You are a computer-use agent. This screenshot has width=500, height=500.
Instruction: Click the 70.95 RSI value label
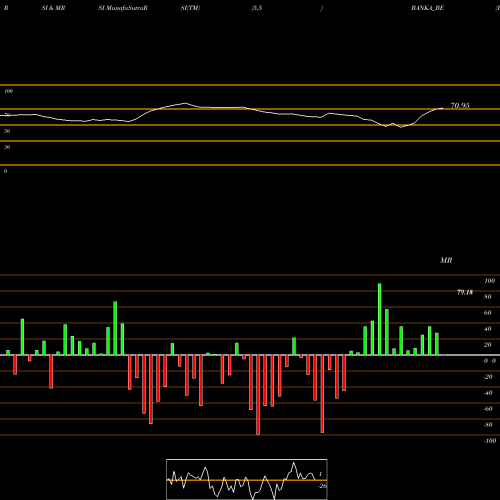click(x=460, y=106)
